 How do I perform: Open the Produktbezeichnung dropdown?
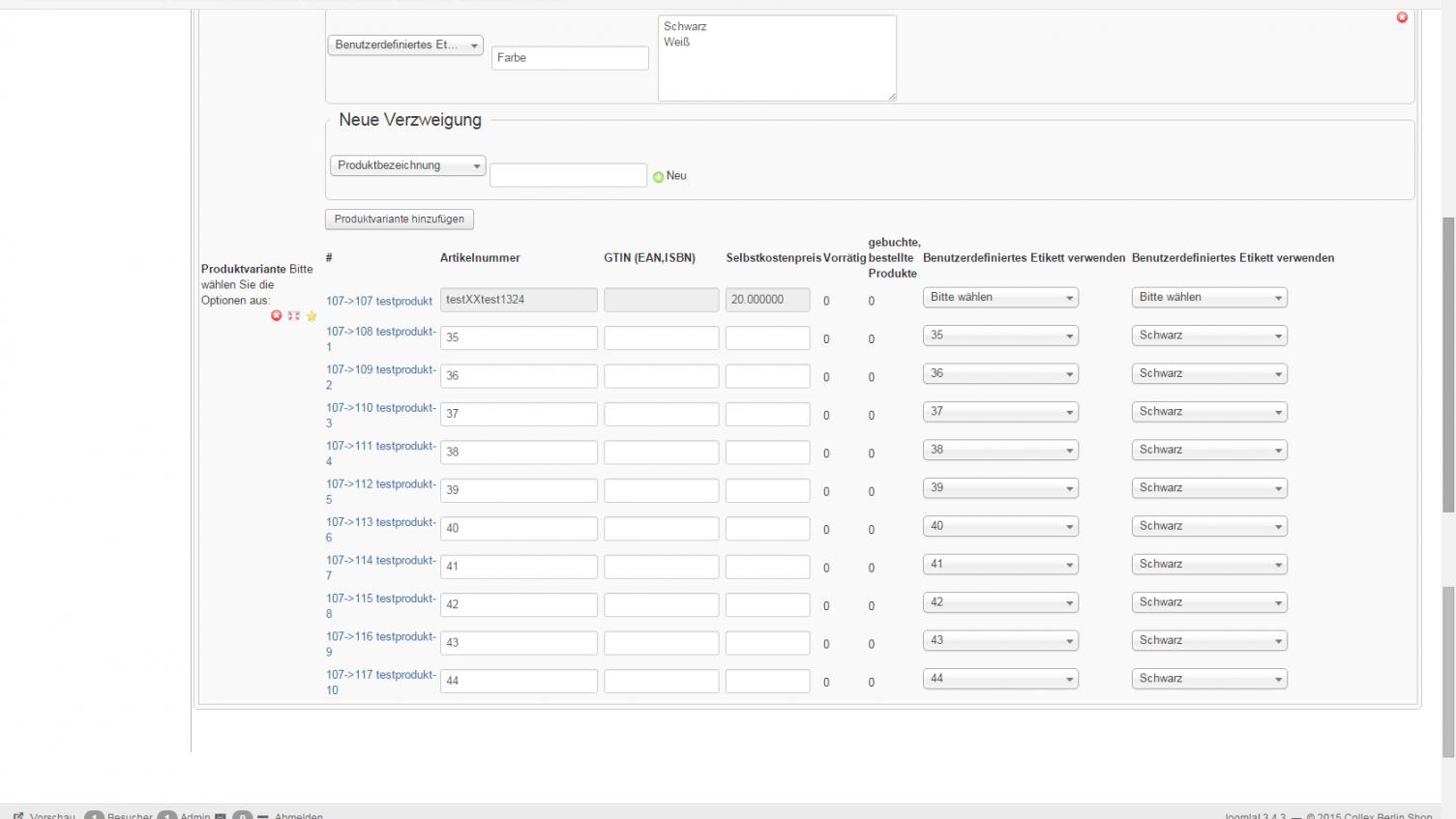[407, 166]
